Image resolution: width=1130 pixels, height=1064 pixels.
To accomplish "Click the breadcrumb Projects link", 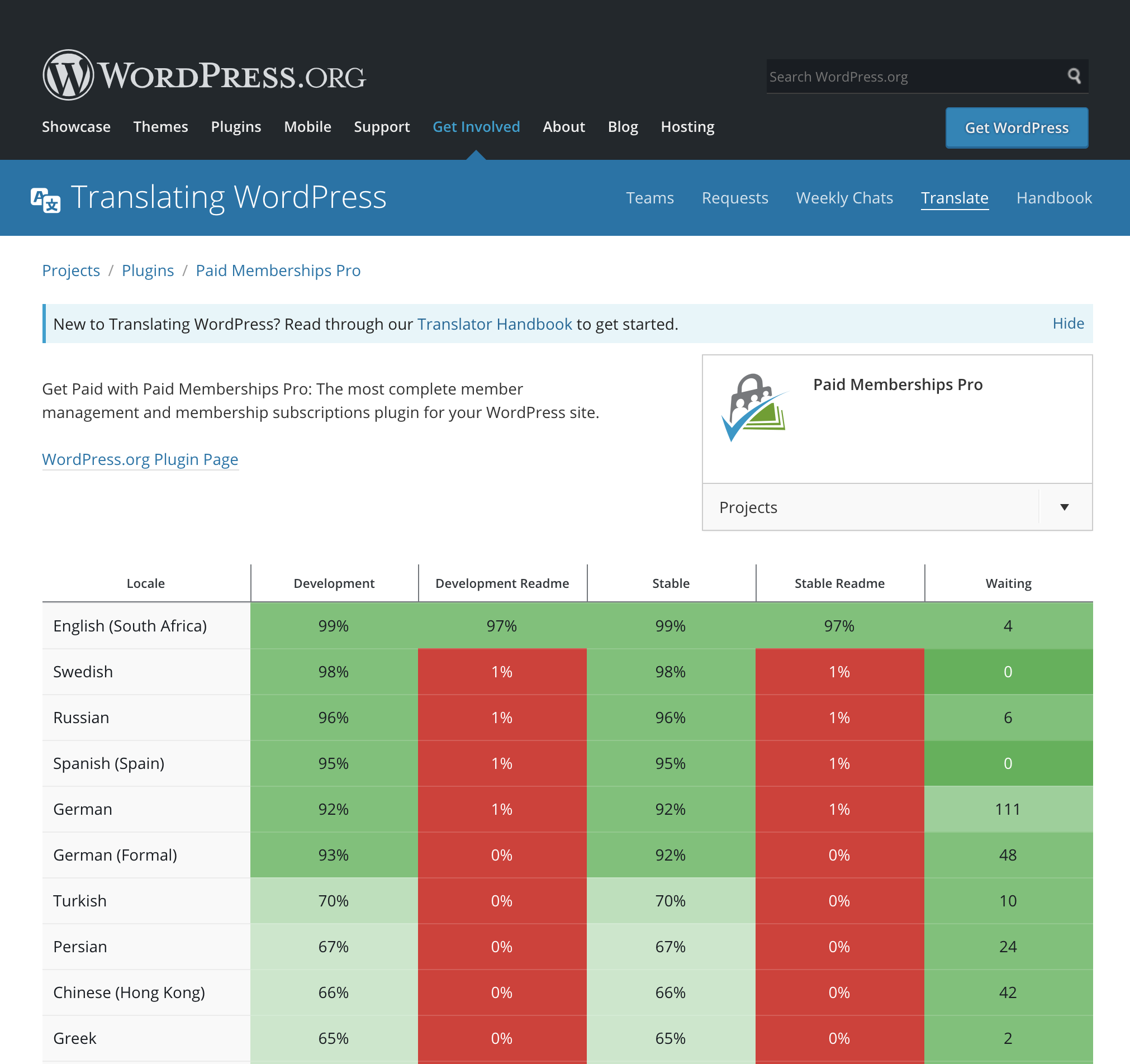I will click(x=71, y=270).
